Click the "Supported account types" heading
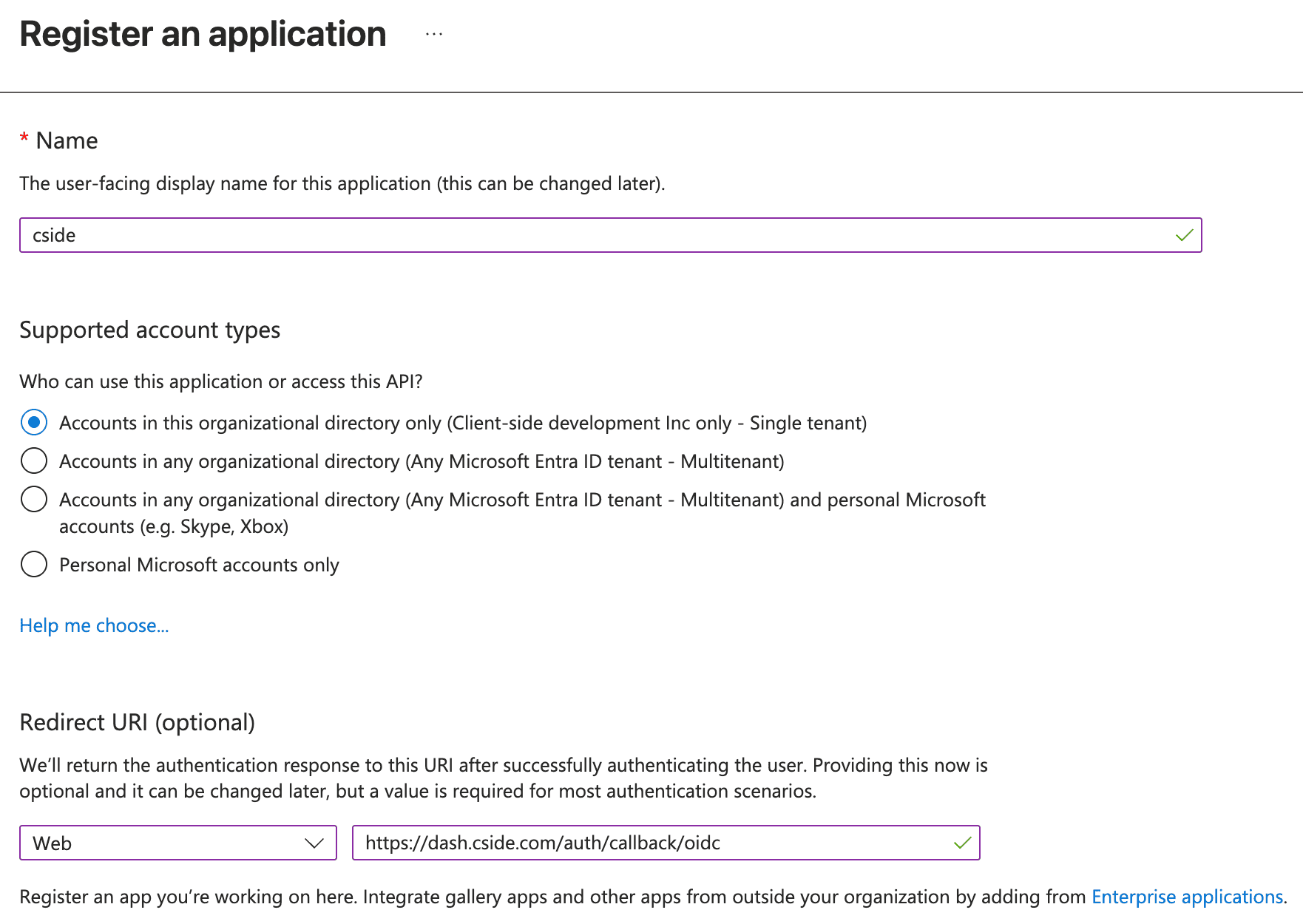Image resolution: width=1303 pixels, height=924 pixels. [149, 330]
